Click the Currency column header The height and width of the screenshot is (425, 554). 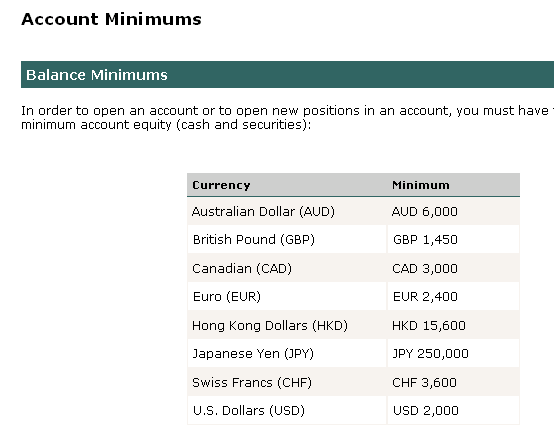coord(221,185)
